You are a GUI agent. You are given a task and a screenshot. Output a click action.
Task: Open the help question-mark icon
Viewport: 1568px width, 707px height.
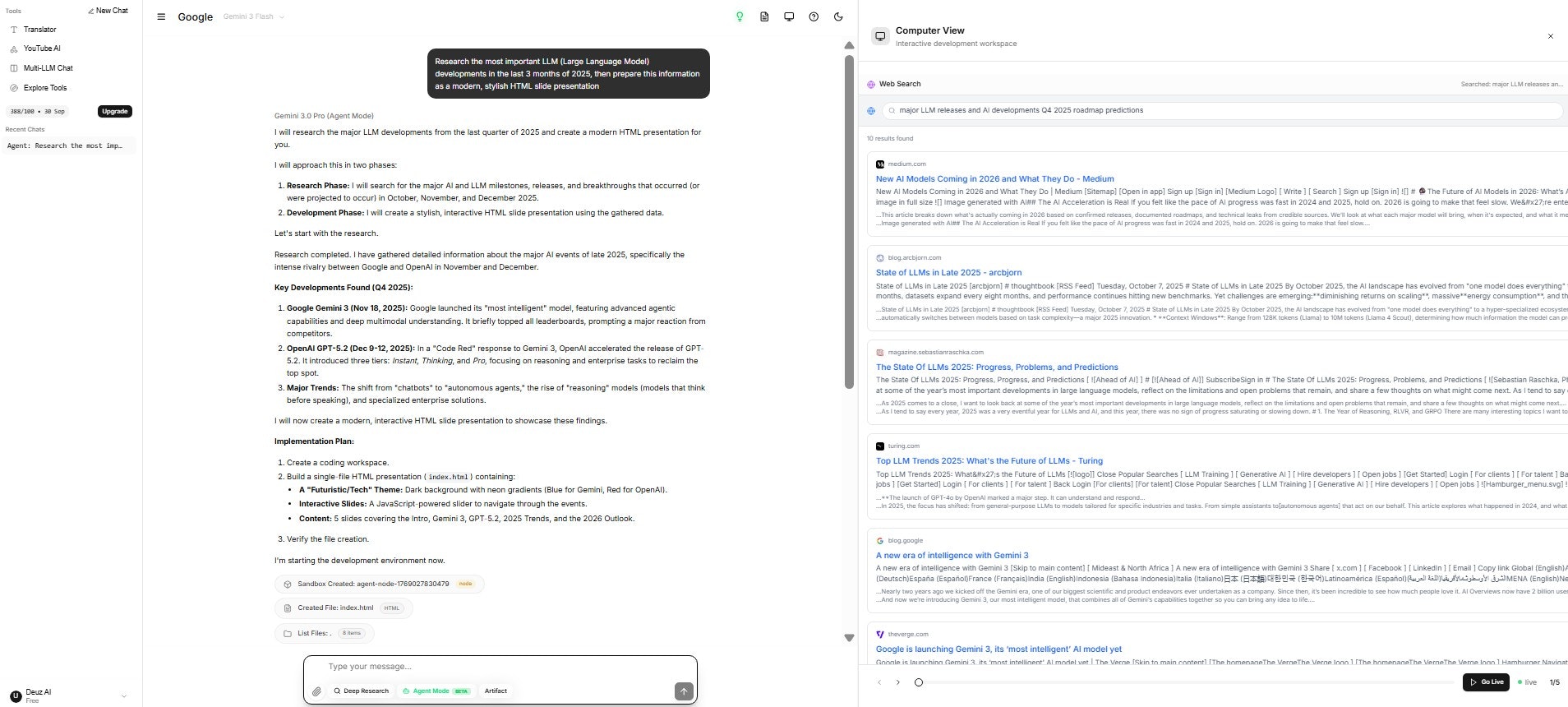tap(814, 16)
